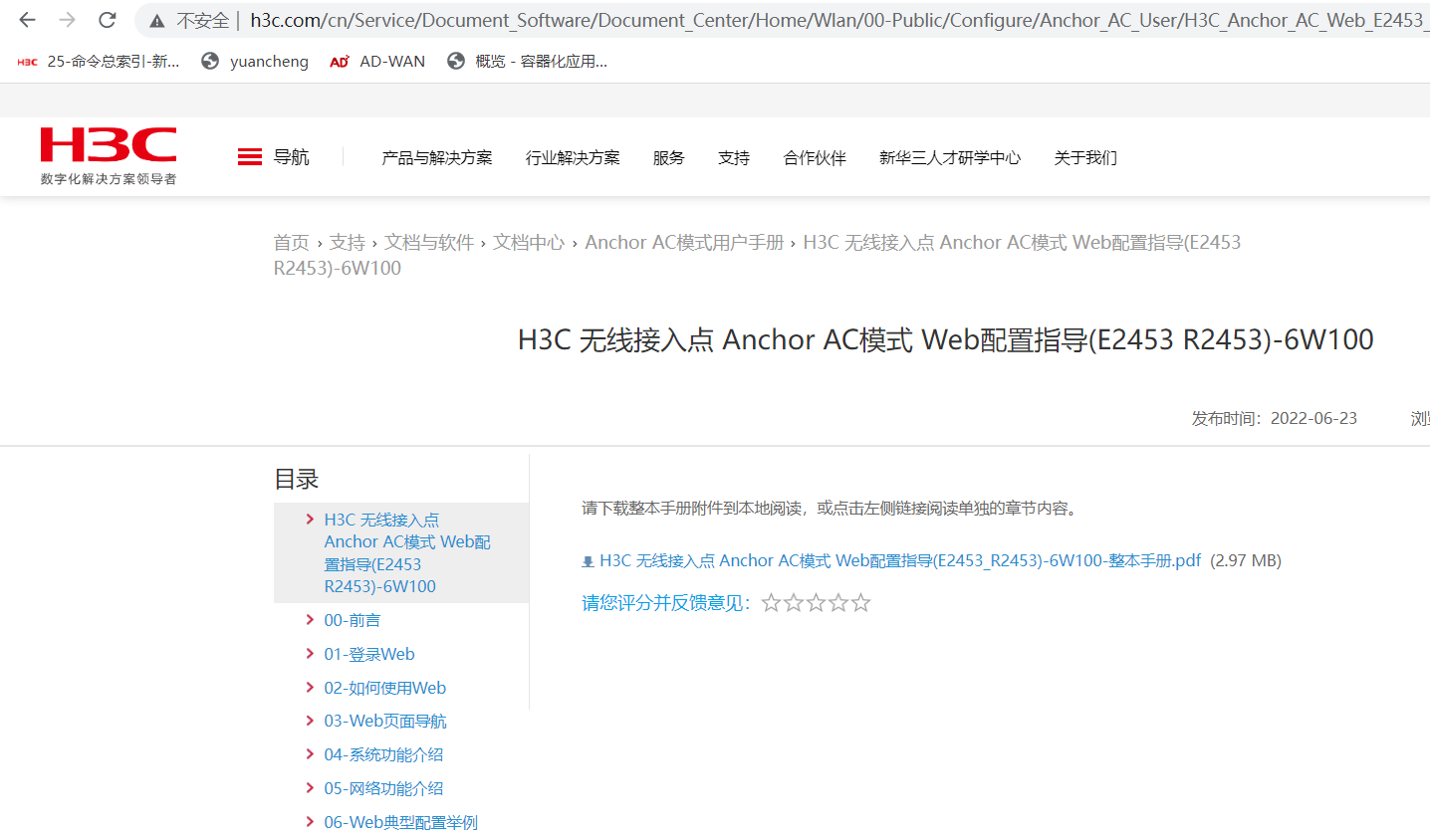Image resolution: width=1430 pixels, height=840 pixels.
Task: Open the yuancheng bookmark
Action: tap(255, 62)
